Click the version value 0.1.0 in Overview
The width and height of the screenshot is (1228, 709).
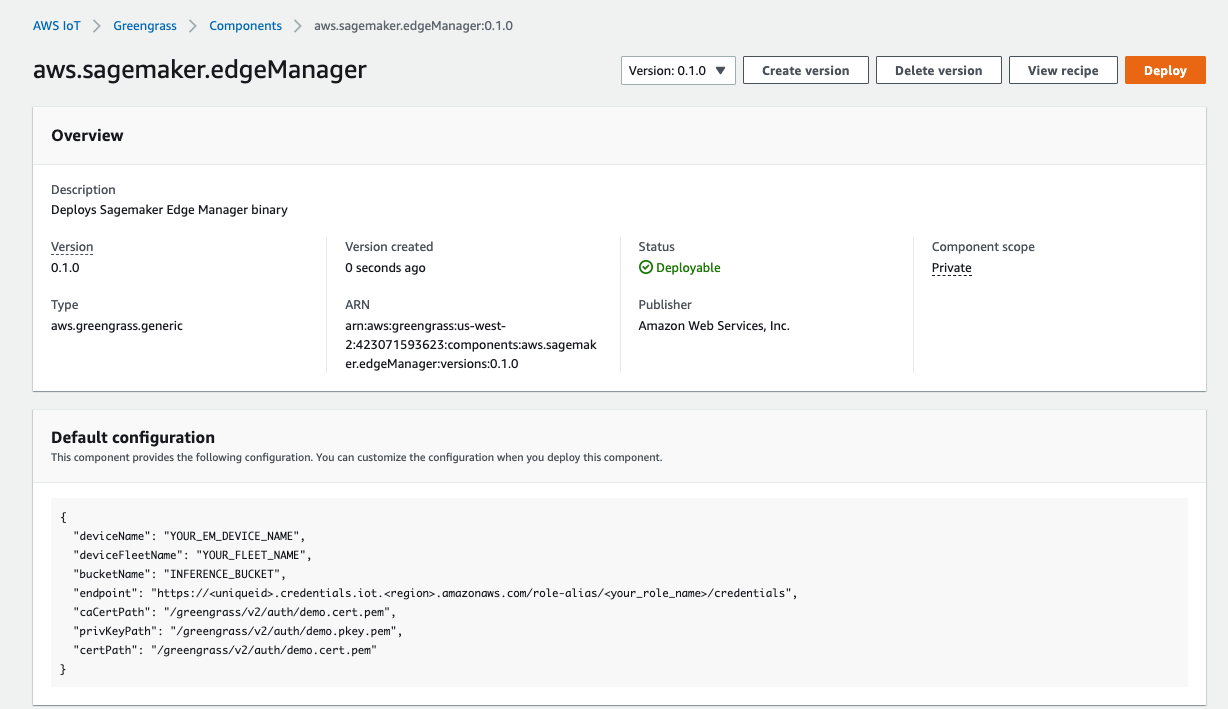[x=65, y=268]
